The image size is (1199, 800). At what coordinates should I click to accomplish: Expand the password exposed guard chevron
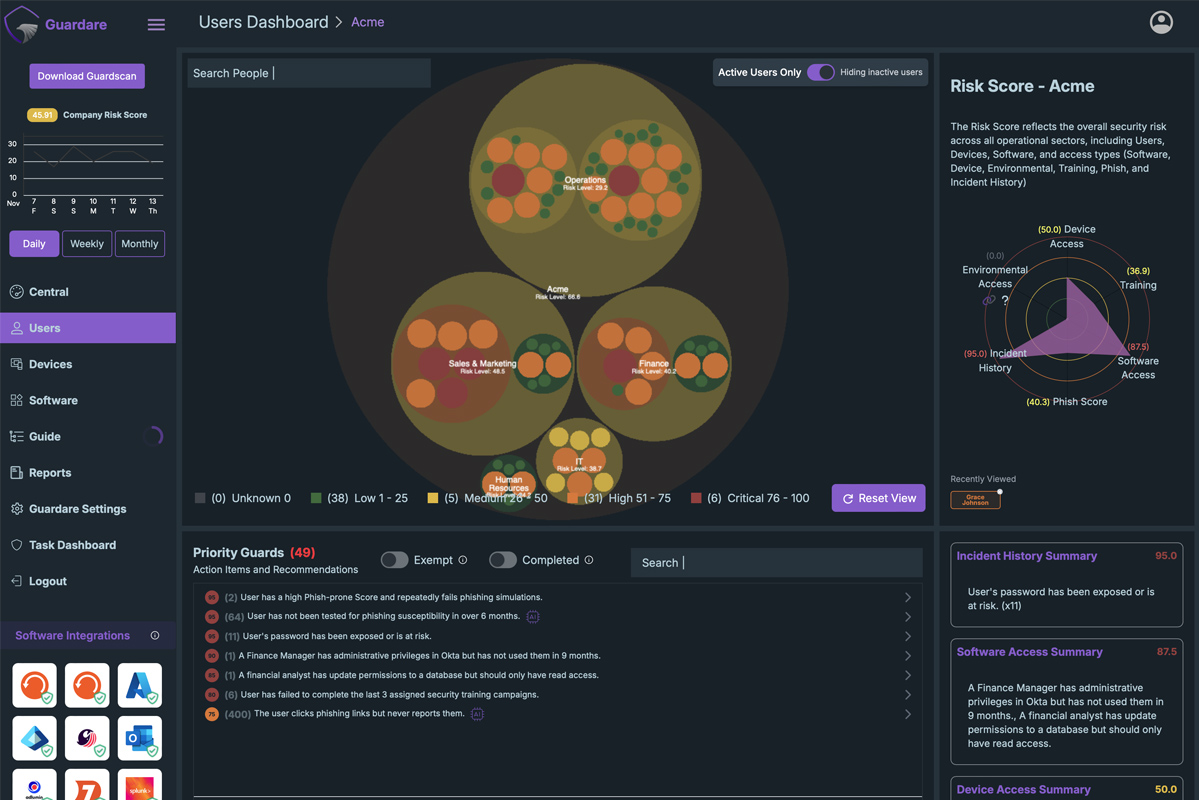907,636
